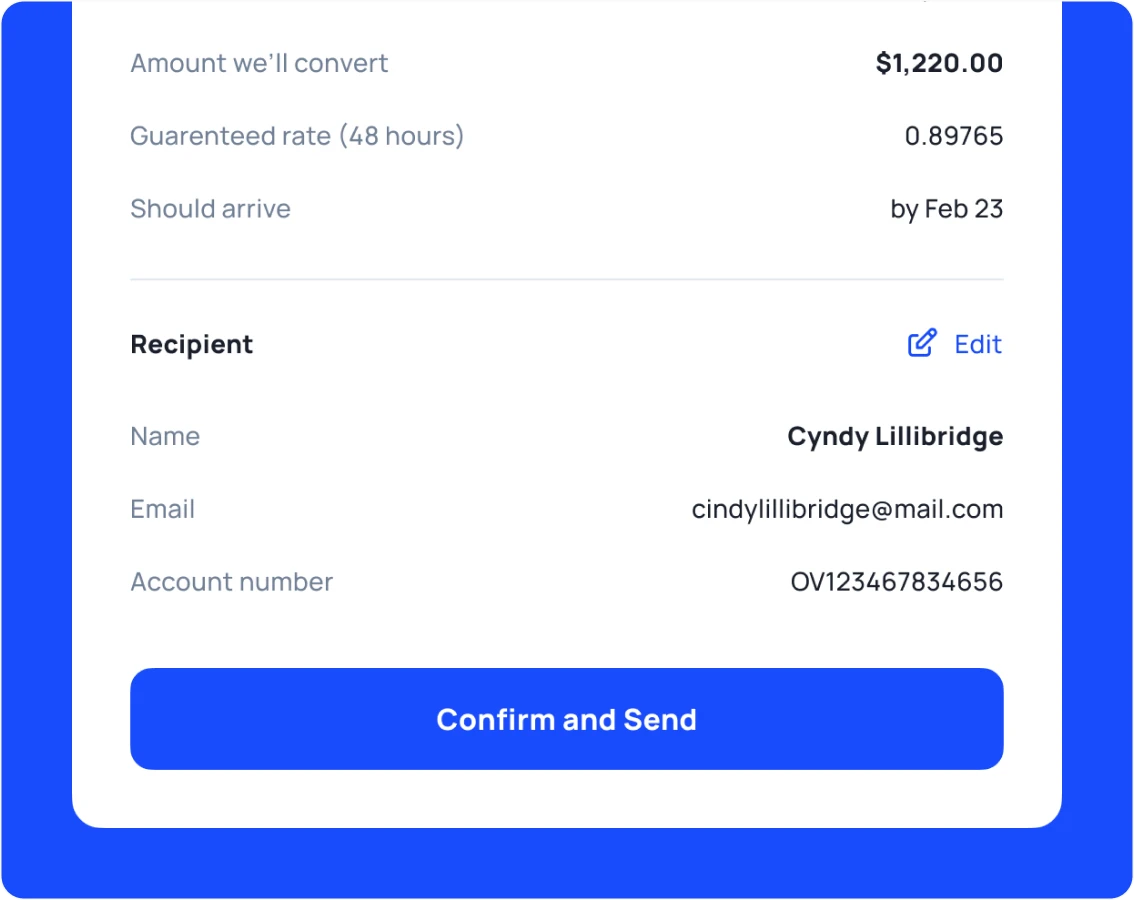Screen dimensions: 1134x900
Task: Click the arrival date by Feb 23
Action: pos(946,209)
